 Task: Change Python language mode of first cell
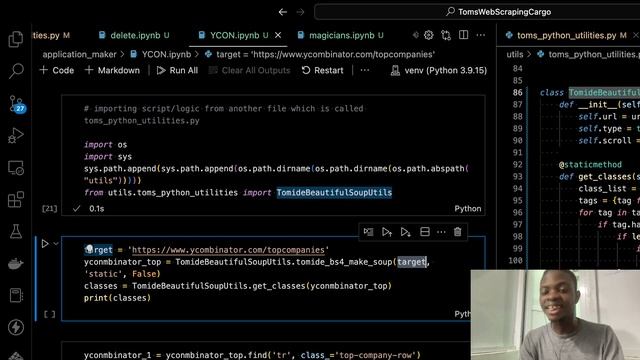(468, 209)
